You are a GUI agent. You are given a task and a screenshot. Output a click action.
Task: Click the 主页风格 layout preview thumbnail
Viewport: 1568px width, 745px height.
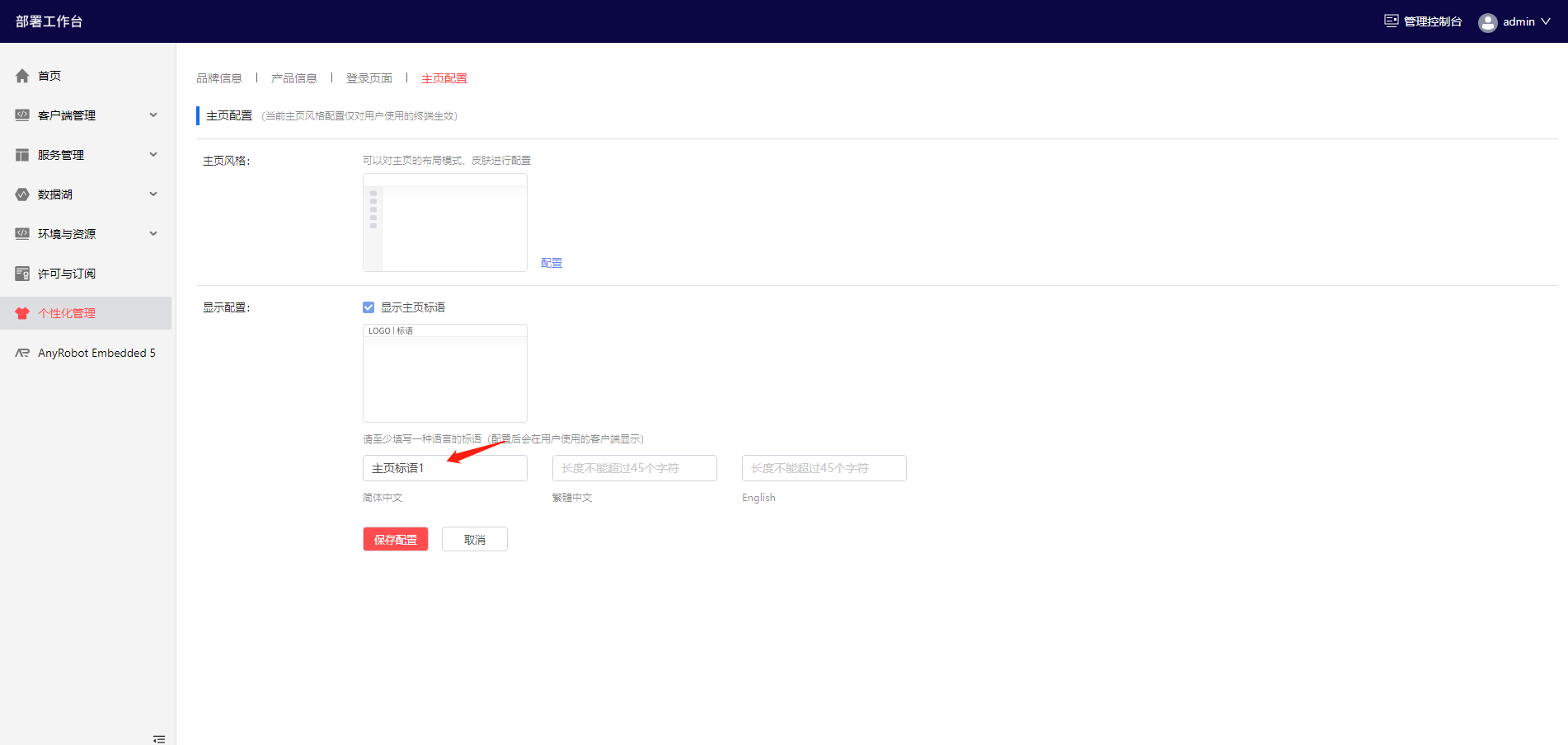click(x=445, y=223)
